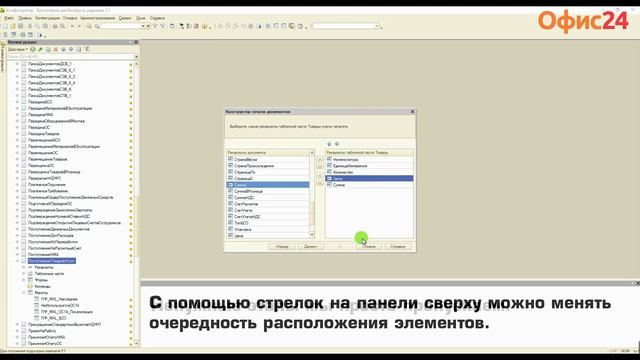The height and width of the screenshot is (360, 640).
Task: Select Количество in the Товары fields list
Action: pos(369,172)
